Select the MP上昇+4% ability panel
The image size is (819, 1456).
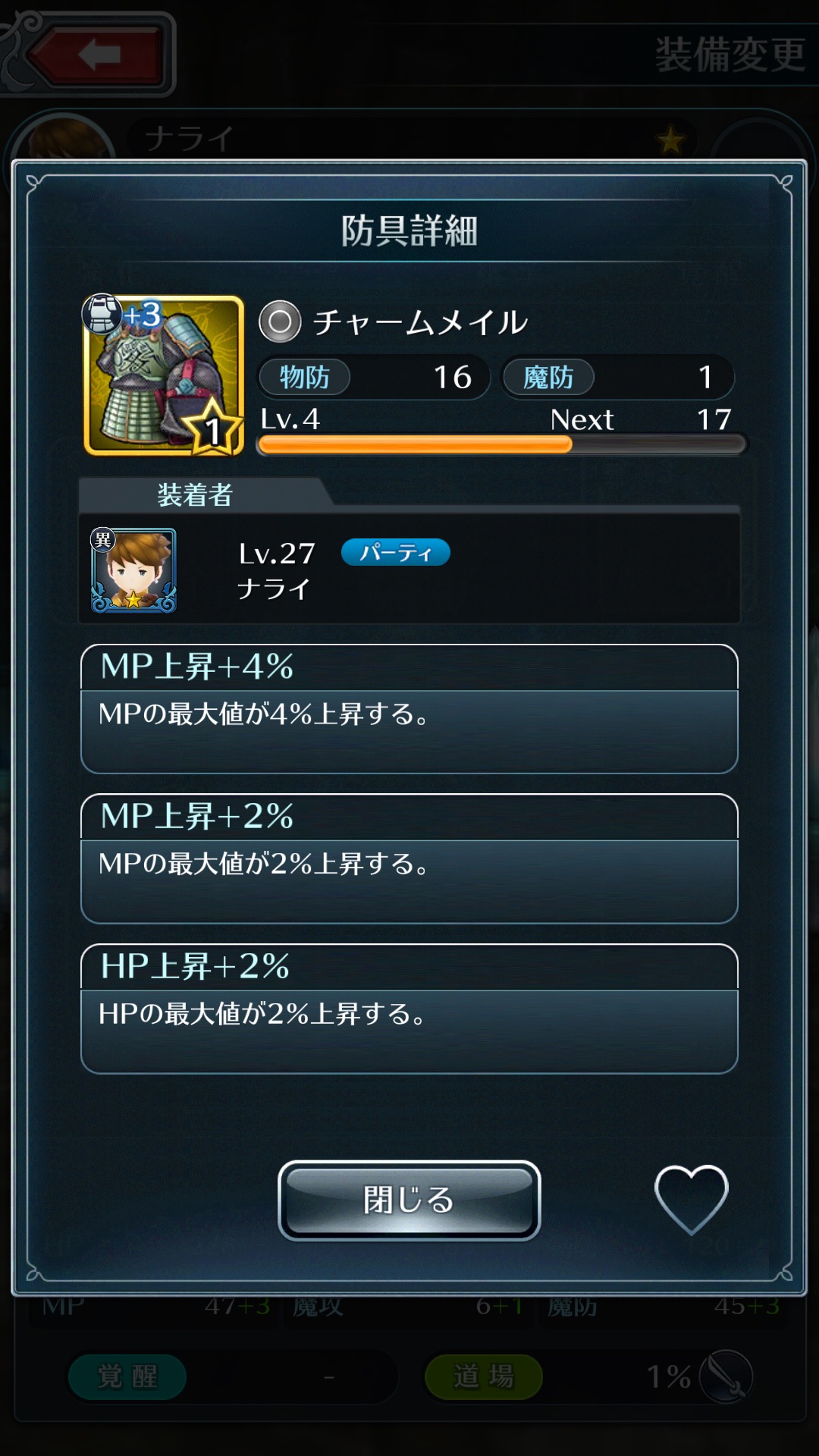pyautogui.click(x=409, y=709)
